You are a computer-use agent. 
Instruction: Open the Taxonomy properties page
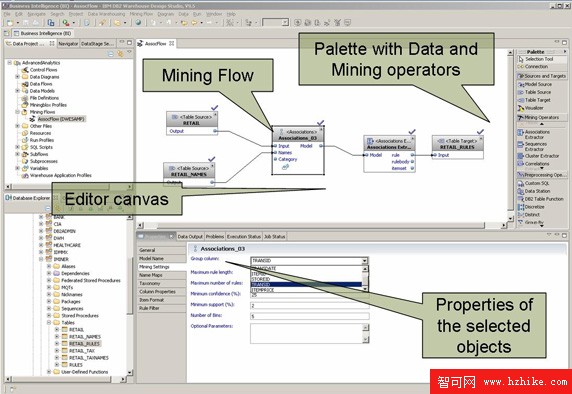(x=162, y=283)
